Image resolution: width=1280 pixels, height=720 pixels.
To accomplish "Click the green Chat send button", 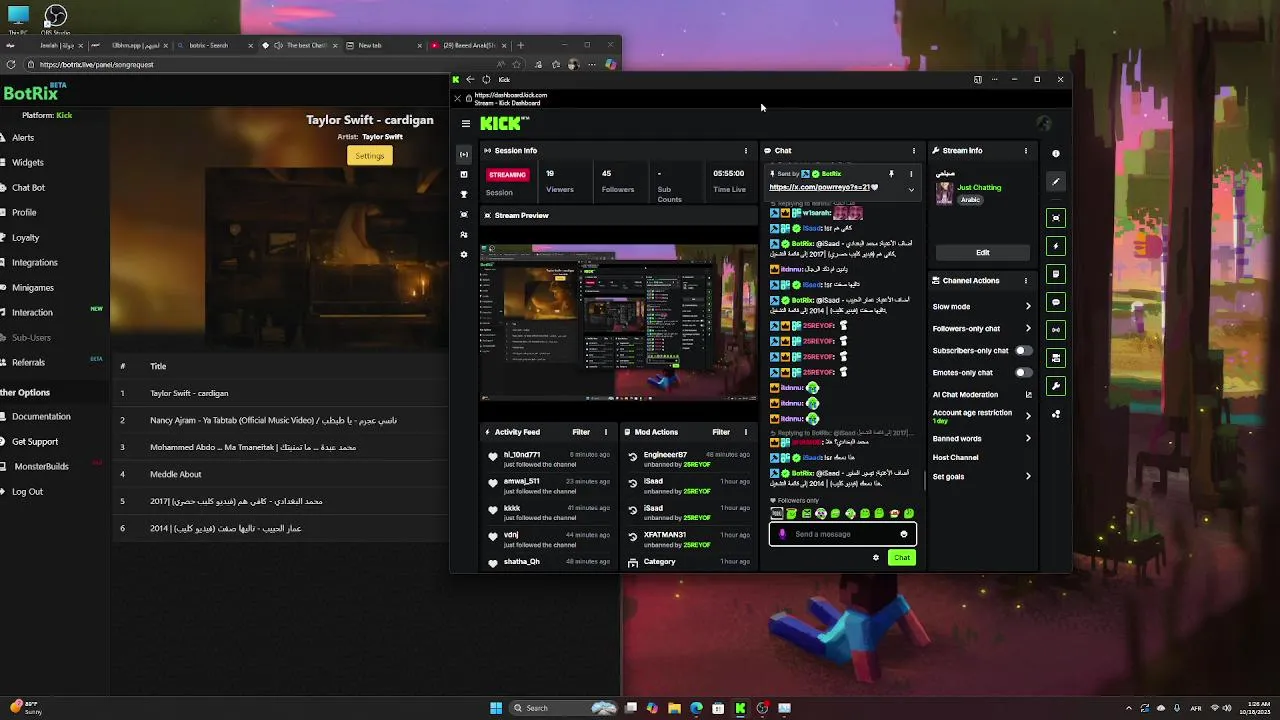I will pos(902,558).
